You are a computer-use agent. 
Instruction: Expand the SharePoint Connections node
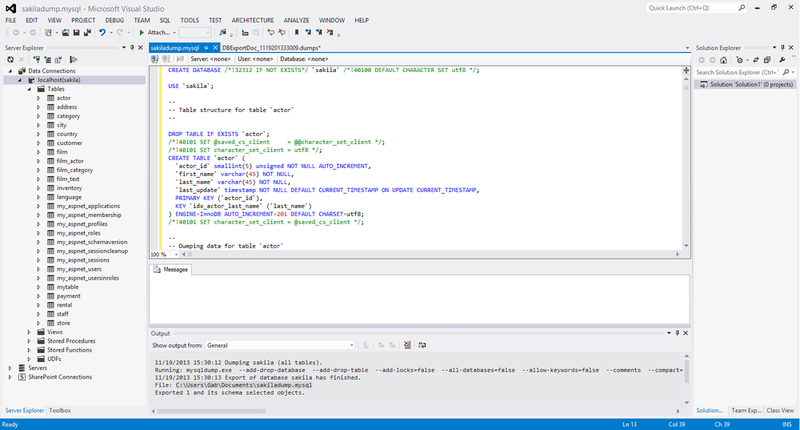click(x=10, y=377)
